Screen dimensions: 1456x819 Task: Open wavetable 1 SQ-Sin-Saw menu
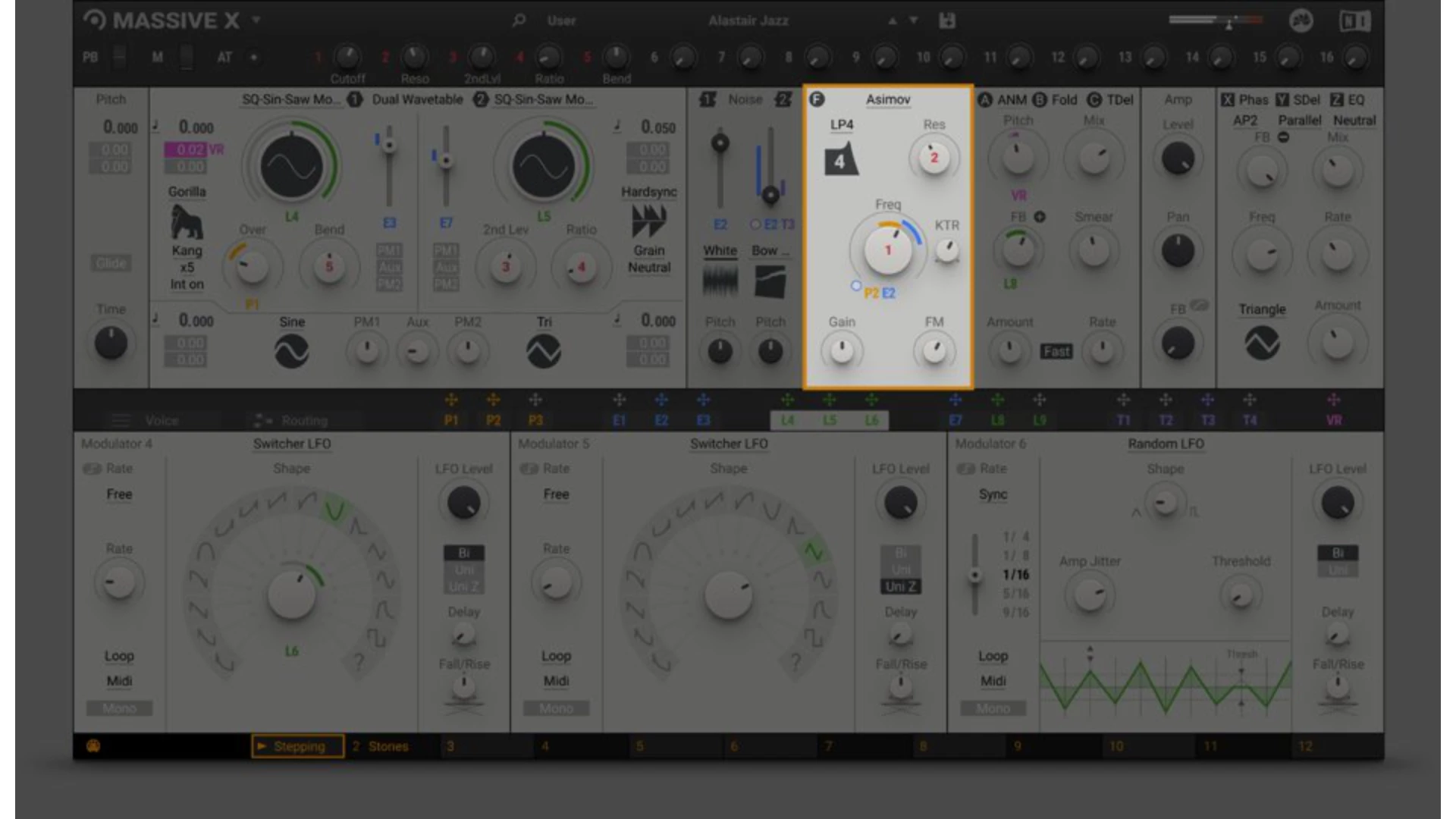pyautogui.click(x=291, y=99)
